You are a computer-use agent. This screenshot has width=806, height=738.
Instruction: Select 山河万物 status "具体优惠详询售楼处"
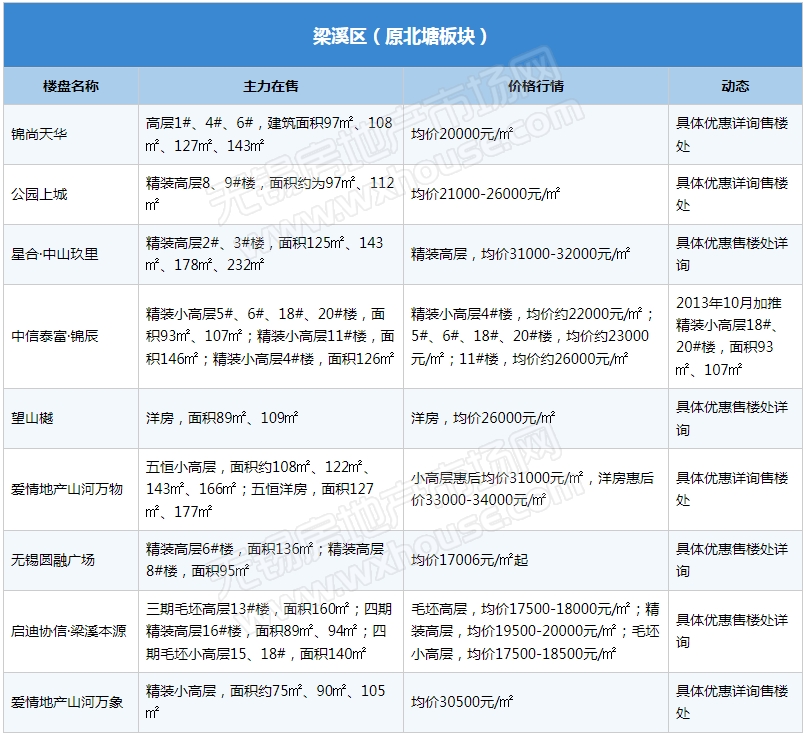(732, 489)
